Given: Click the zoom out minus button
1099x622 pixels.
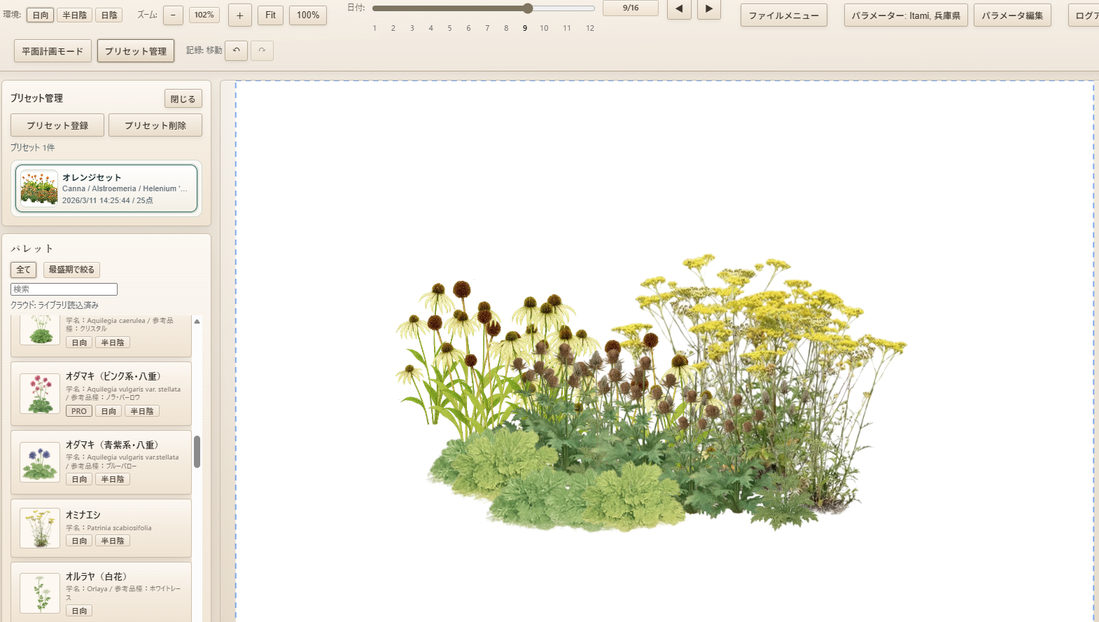Looking at the screenshot, I should [x=172, y=15].
